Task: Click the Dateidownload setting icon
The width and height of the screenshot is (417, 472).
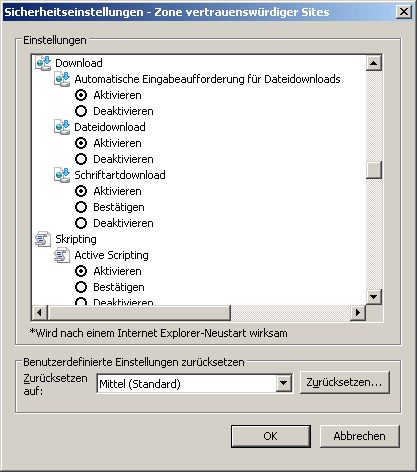Action: click(x=62, y=127)
